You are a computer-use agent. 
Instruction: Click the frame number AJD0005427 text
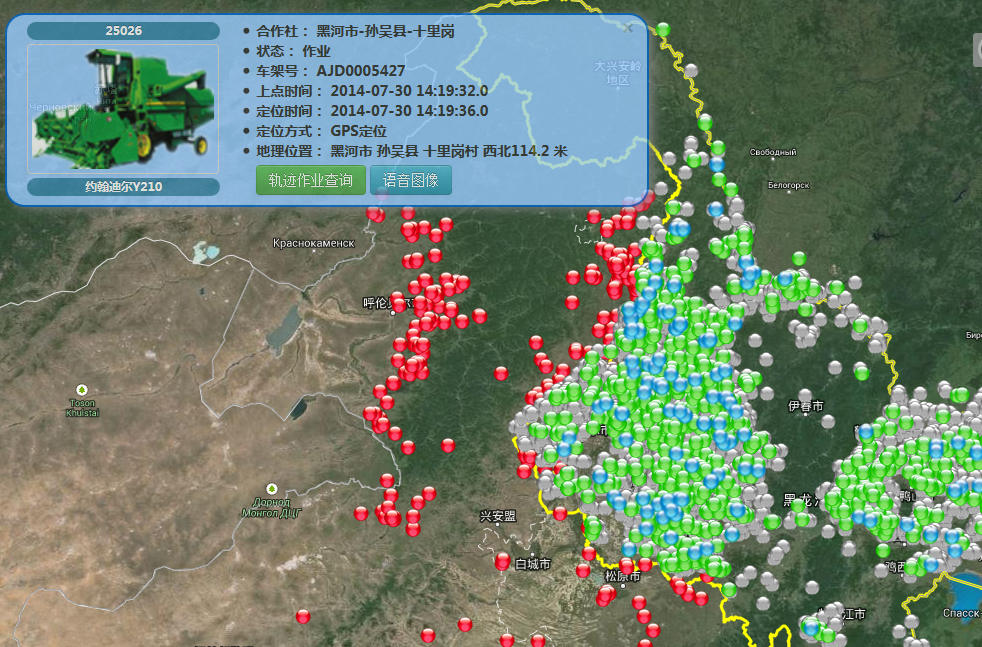360,71
